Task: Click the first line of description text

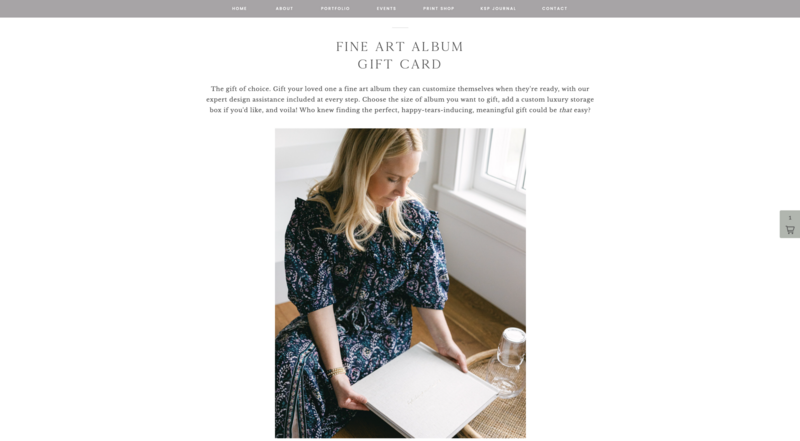Action: point(399,89)
